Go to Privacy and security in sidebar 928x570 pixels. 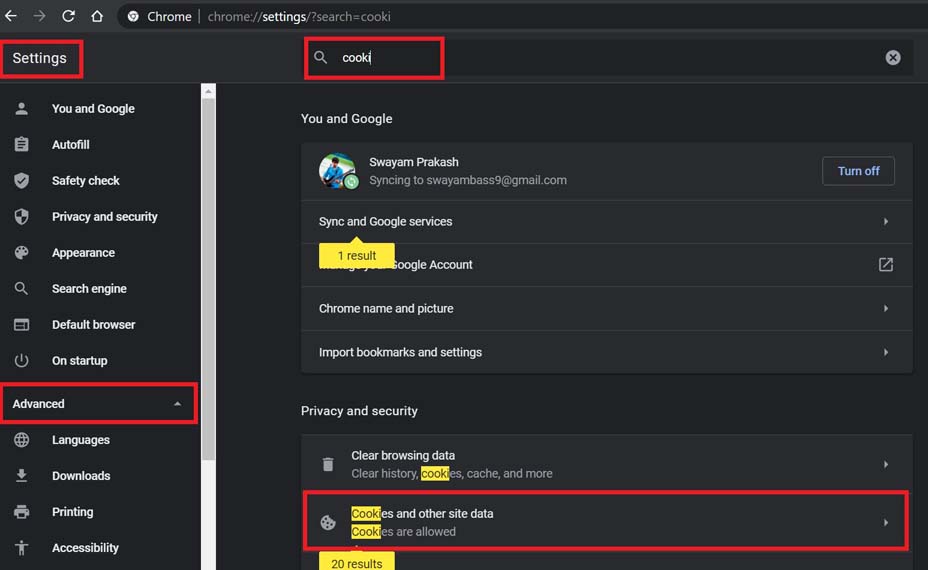(x=104, y=217)
